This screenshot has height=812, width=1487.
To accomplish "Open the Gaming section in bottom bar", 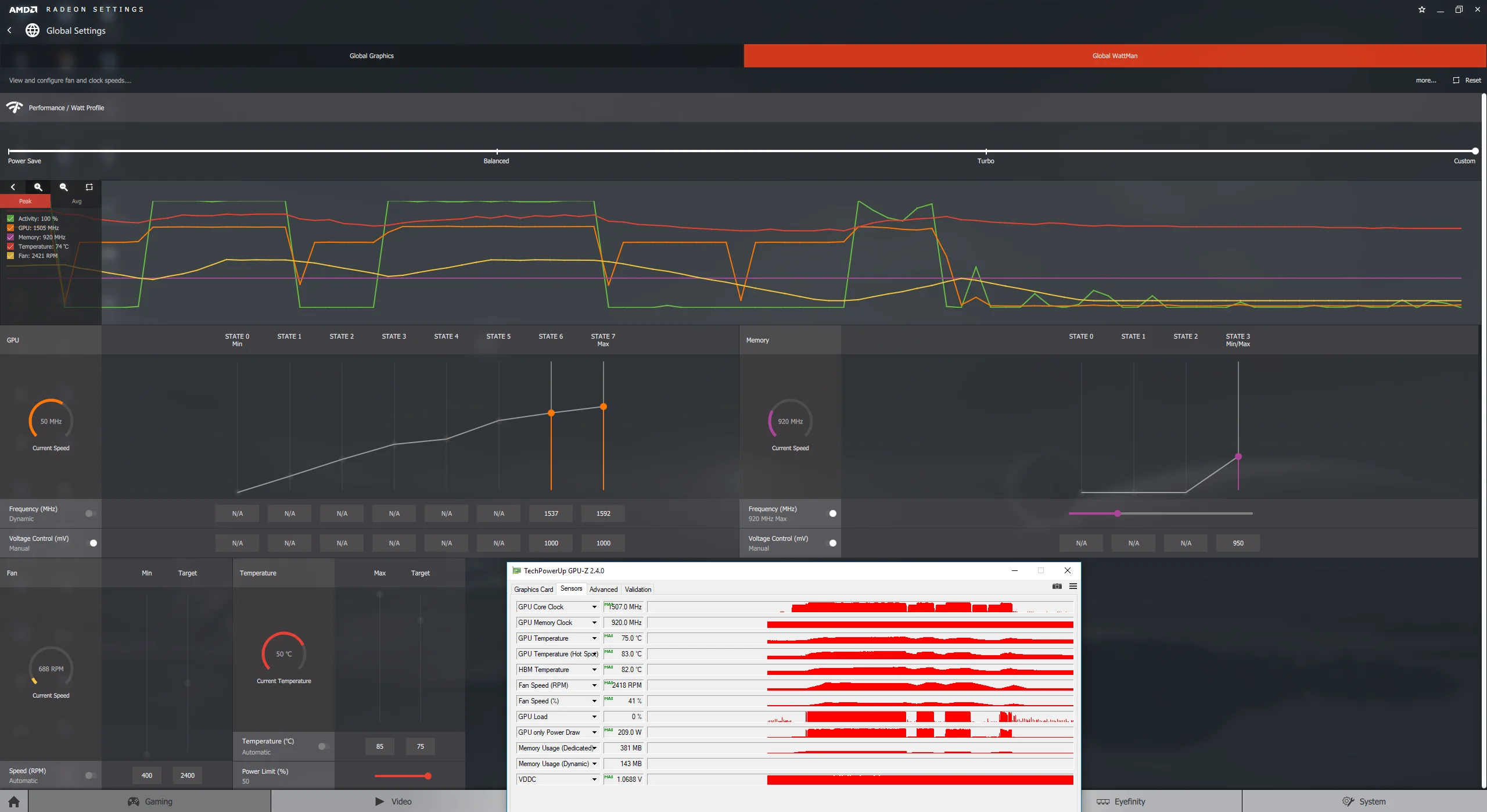I will tap(150, 802).
